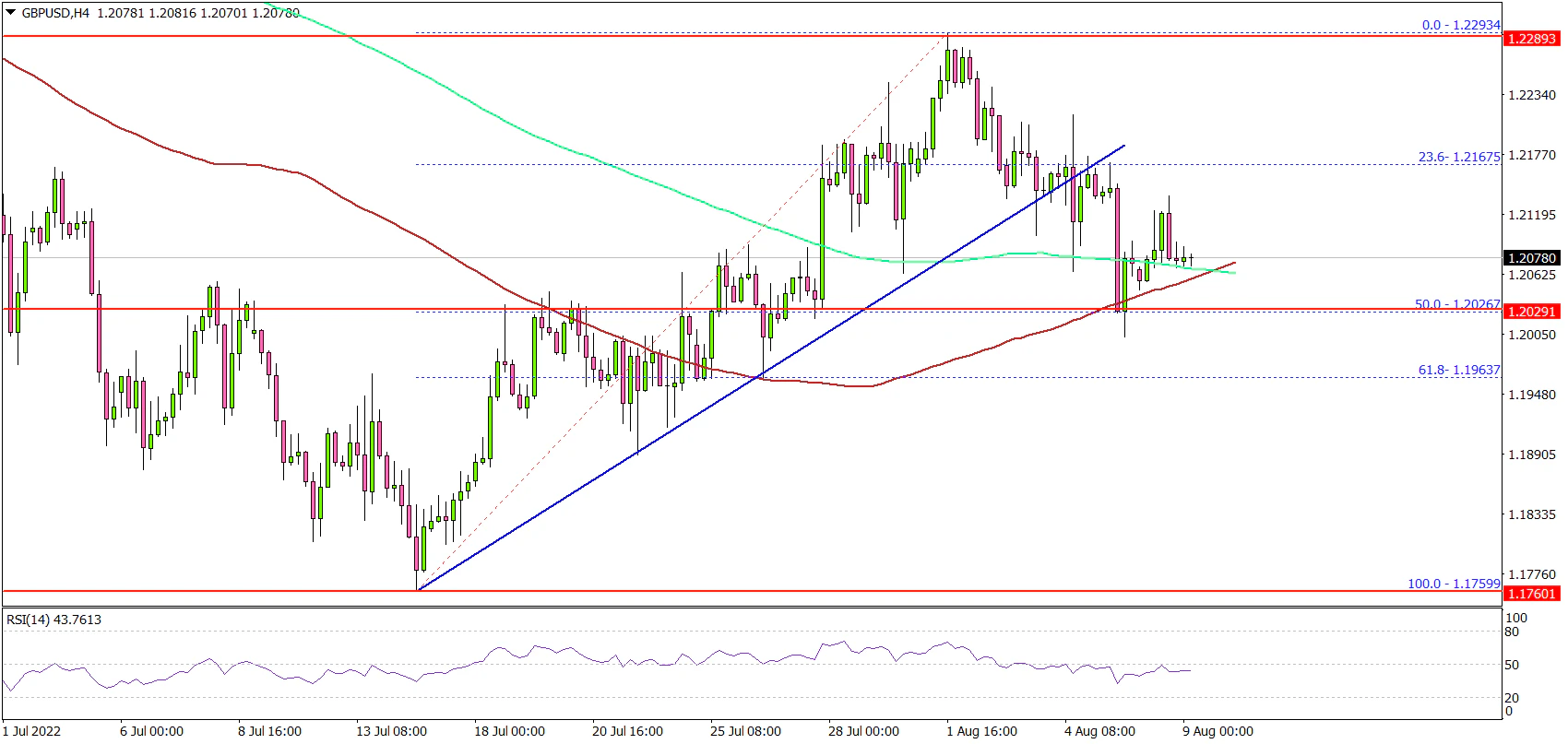
Task: Click the Fibonacci 61.8 - 1.19637 label
Action: (x=1458, y=370)
